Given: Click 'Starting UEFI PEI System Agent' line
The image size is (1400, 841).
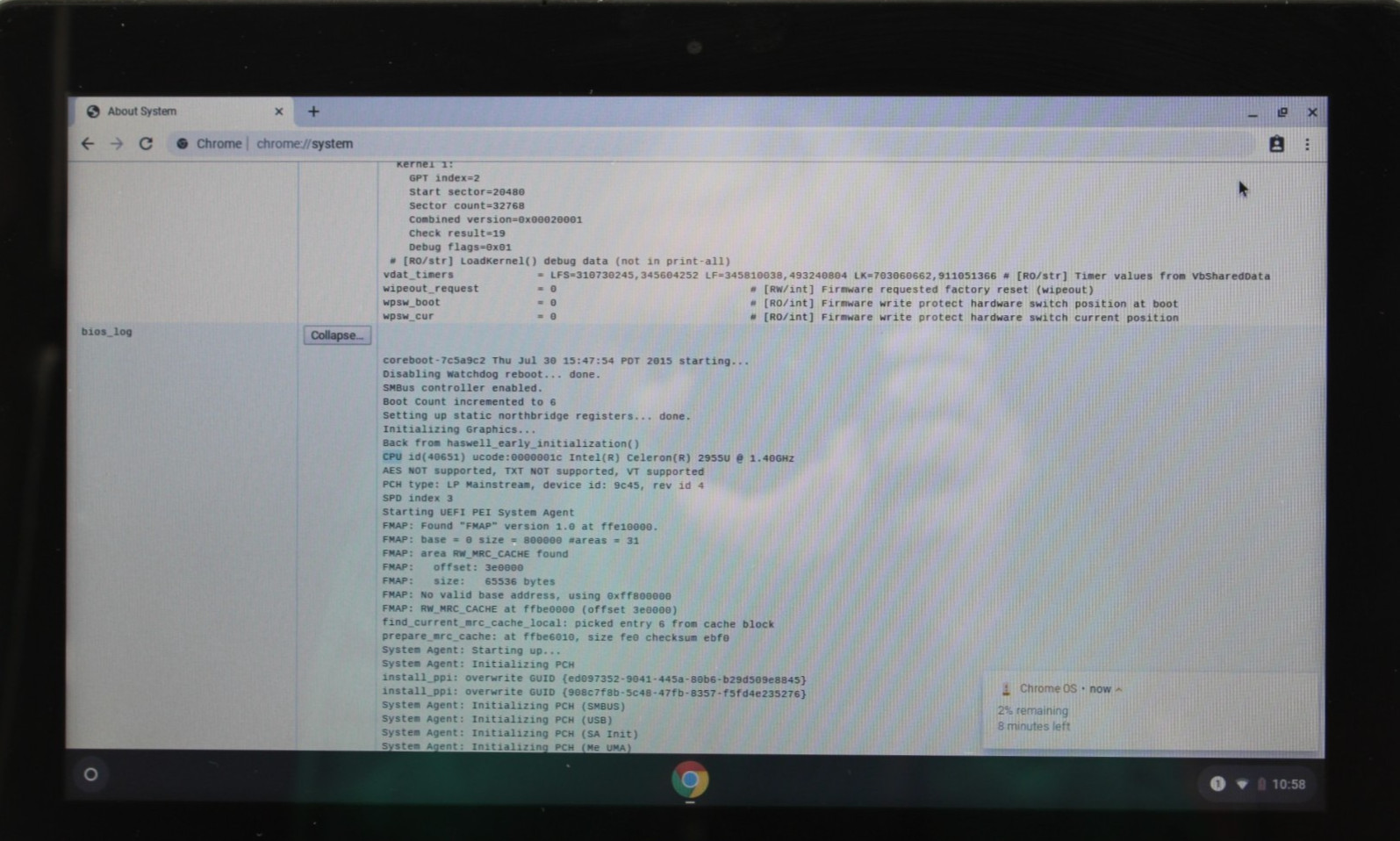Looking at the screenshot, I should [x=478, y=513].
